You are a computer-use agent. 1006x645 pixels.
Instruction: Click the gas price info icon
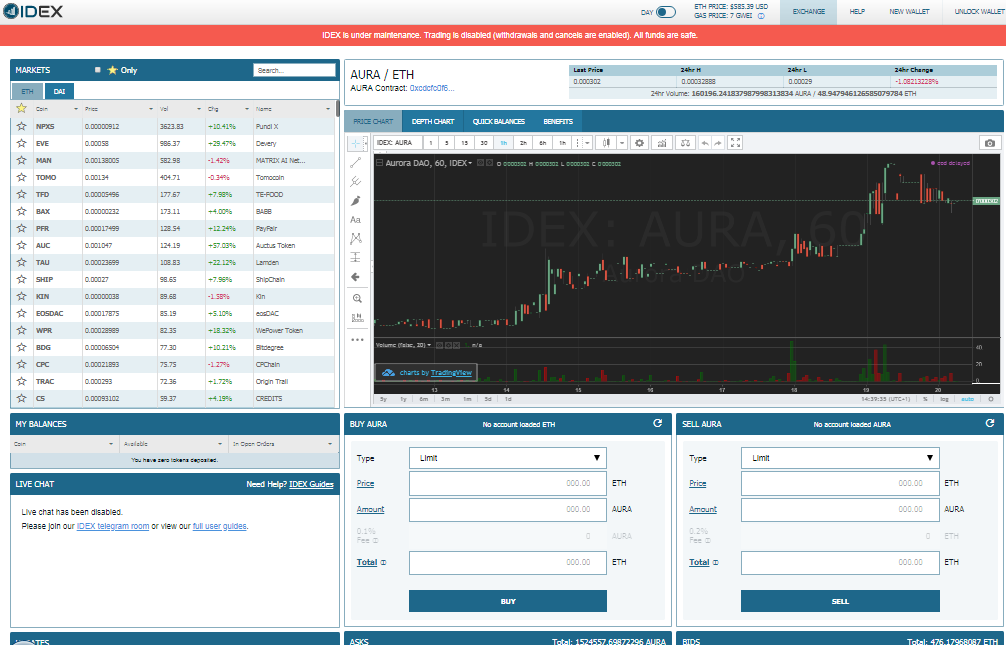coord(762,16)
